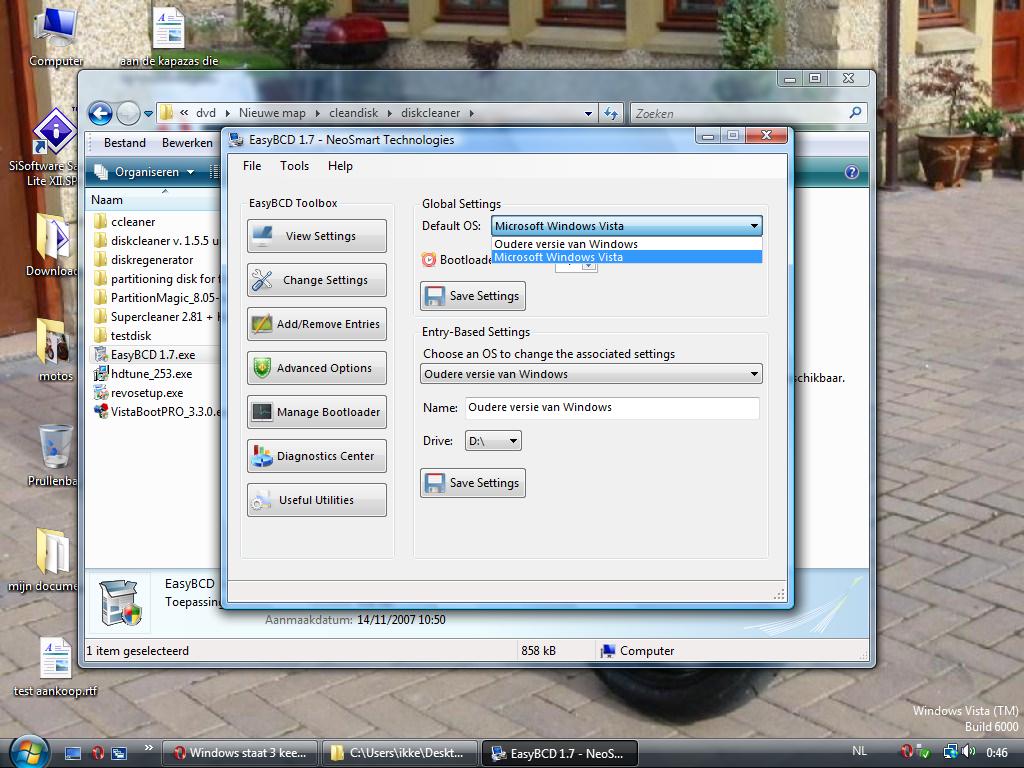Open EasyBCD Help menu
Screen dimensions: 1024x768
(x=340, y=166)
